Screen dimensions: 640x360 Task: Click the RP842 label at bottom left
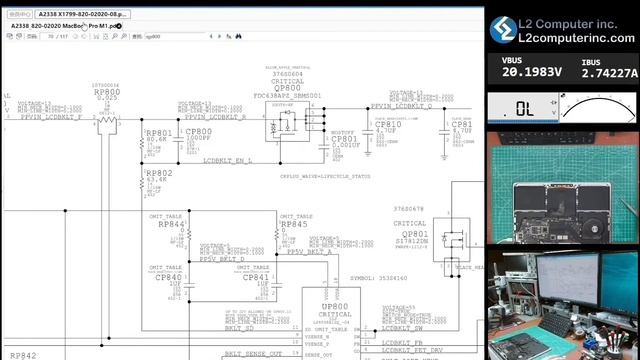pos(23,356)
